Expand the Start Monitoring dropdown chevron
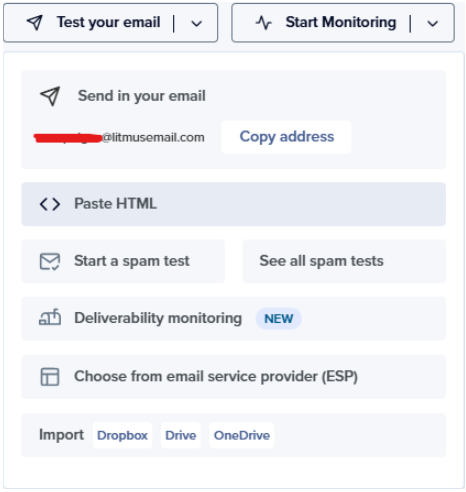The image size is (466, 492). click(x=432, y=23)
